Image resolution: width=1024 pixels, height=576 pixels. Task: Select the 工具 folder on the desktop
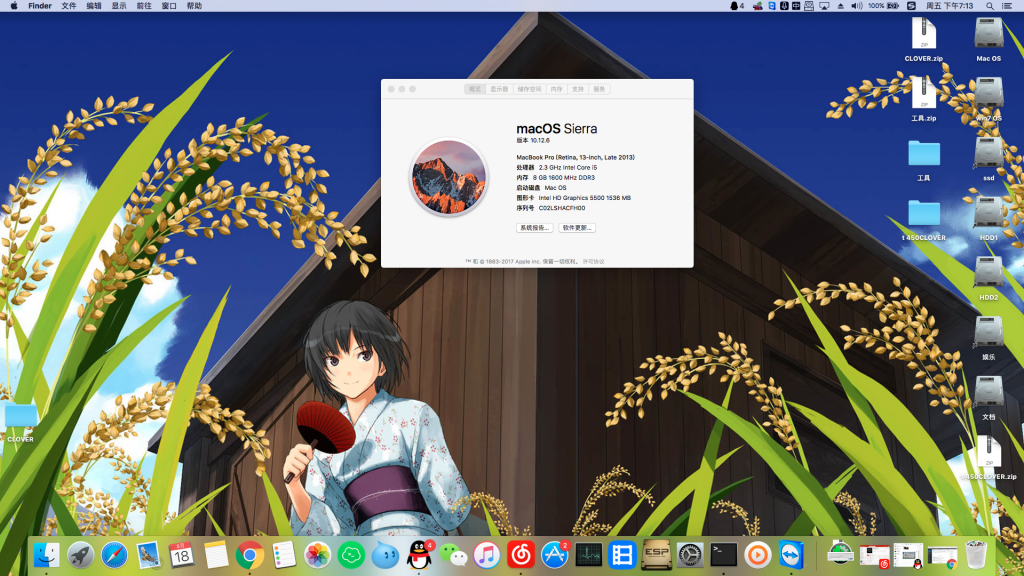tap(923, 159)
